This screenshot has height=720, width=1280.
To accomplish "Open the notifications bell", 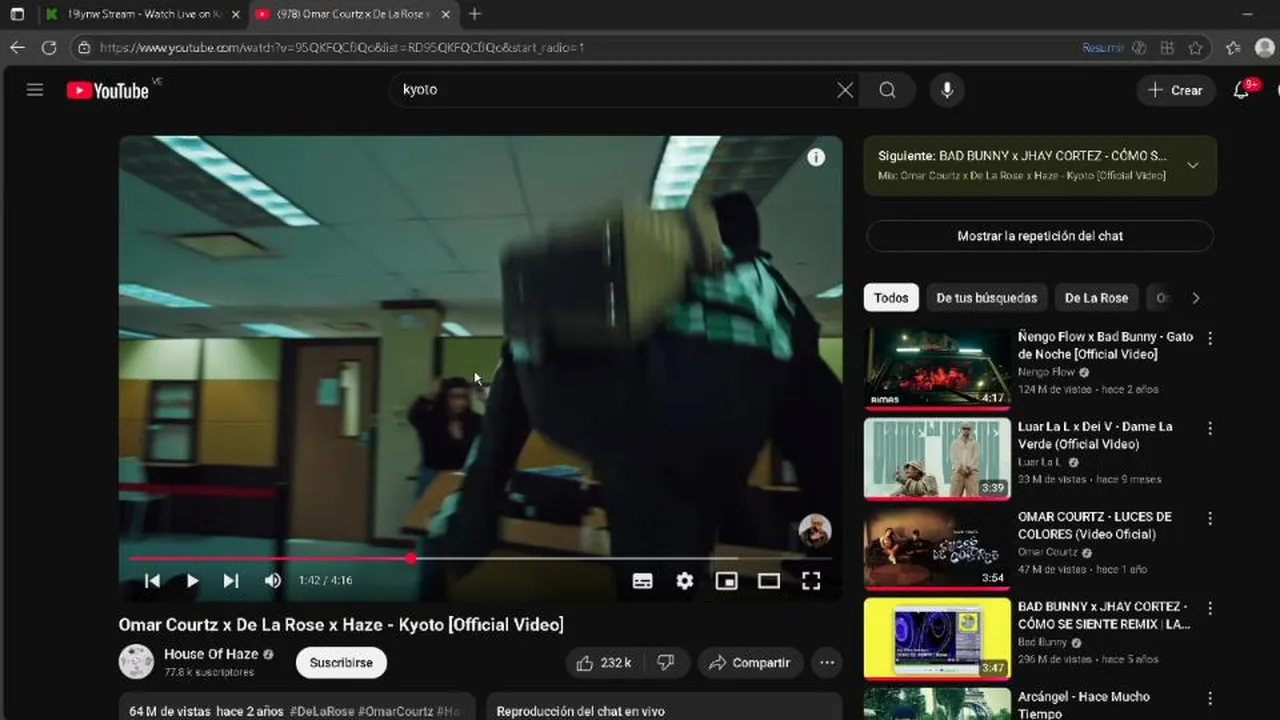I will coord(1241,90).
